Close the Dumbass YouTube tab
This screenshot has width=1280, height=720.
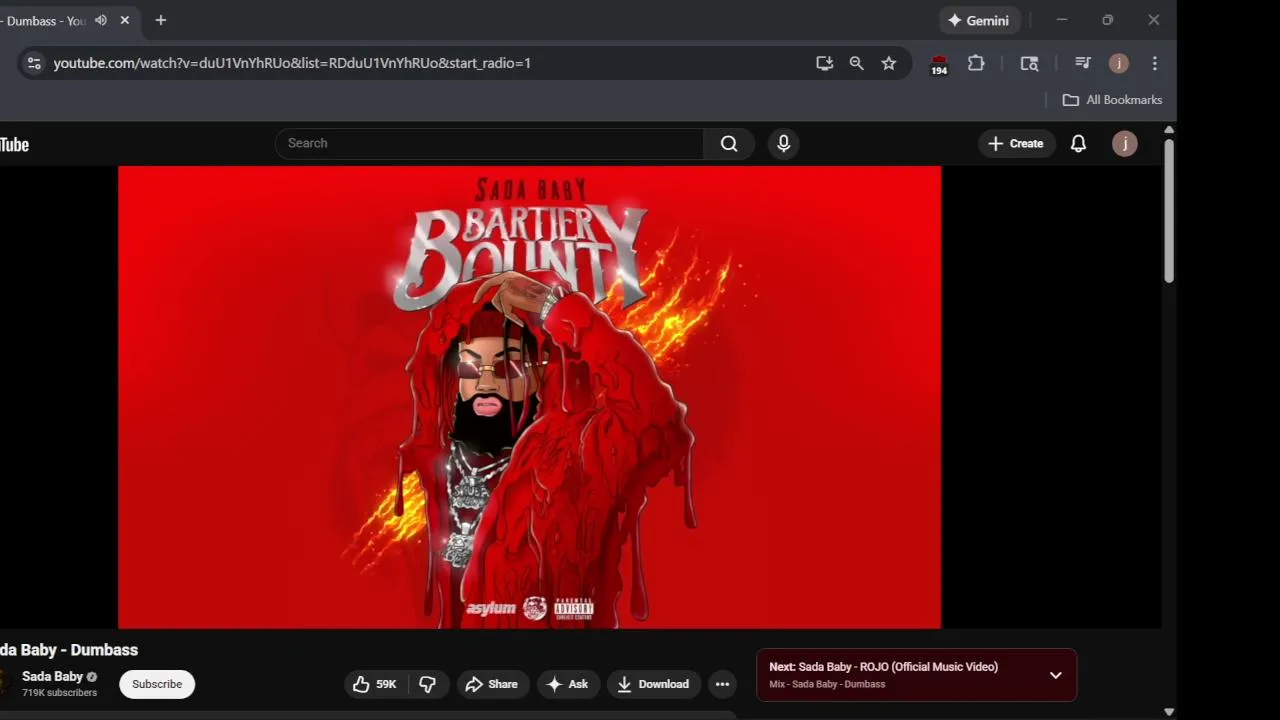(x=125, y=20)
